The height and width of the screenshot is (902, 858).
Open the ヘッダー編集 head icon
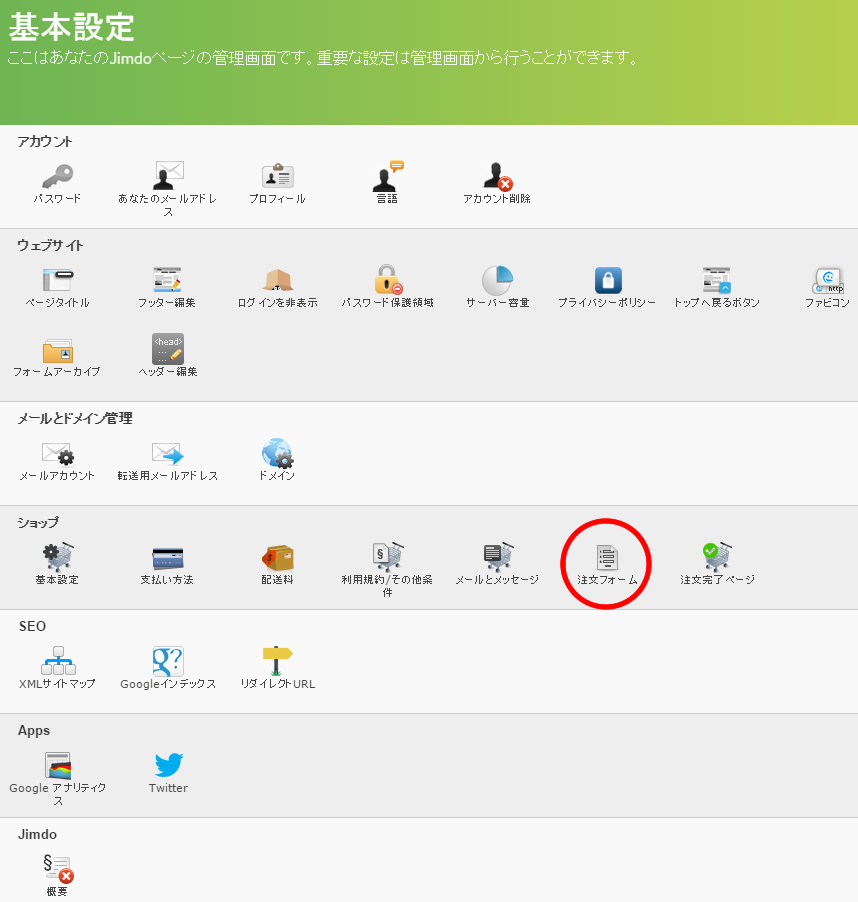[x=168, y=349]
